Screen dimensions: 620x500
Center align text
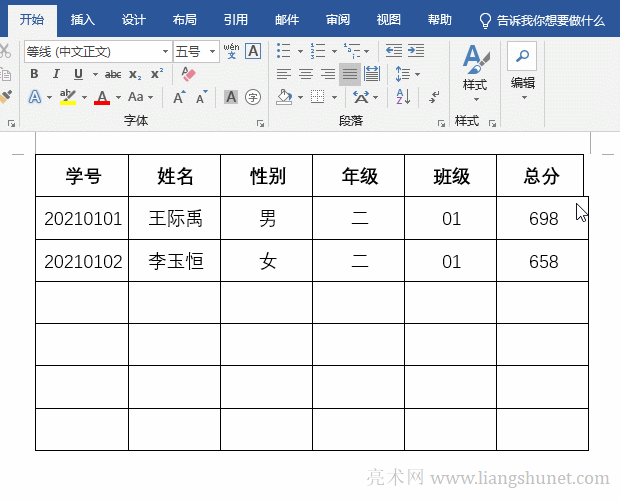pos(306,74)
